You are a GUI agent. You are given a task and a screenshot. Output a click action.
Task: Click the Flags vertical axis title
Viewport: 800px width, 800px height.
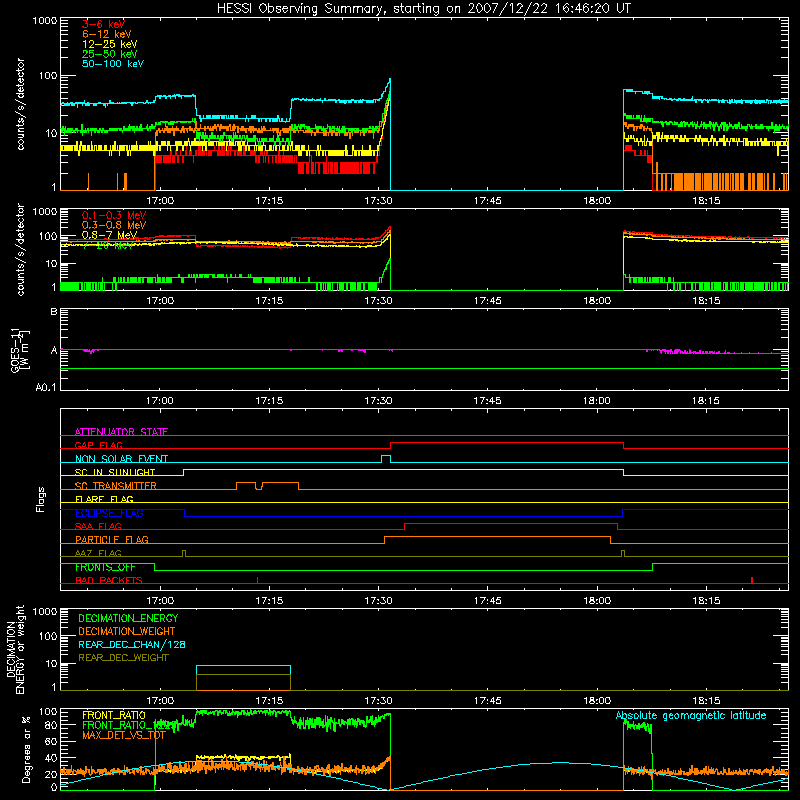(x=41, y=499)
